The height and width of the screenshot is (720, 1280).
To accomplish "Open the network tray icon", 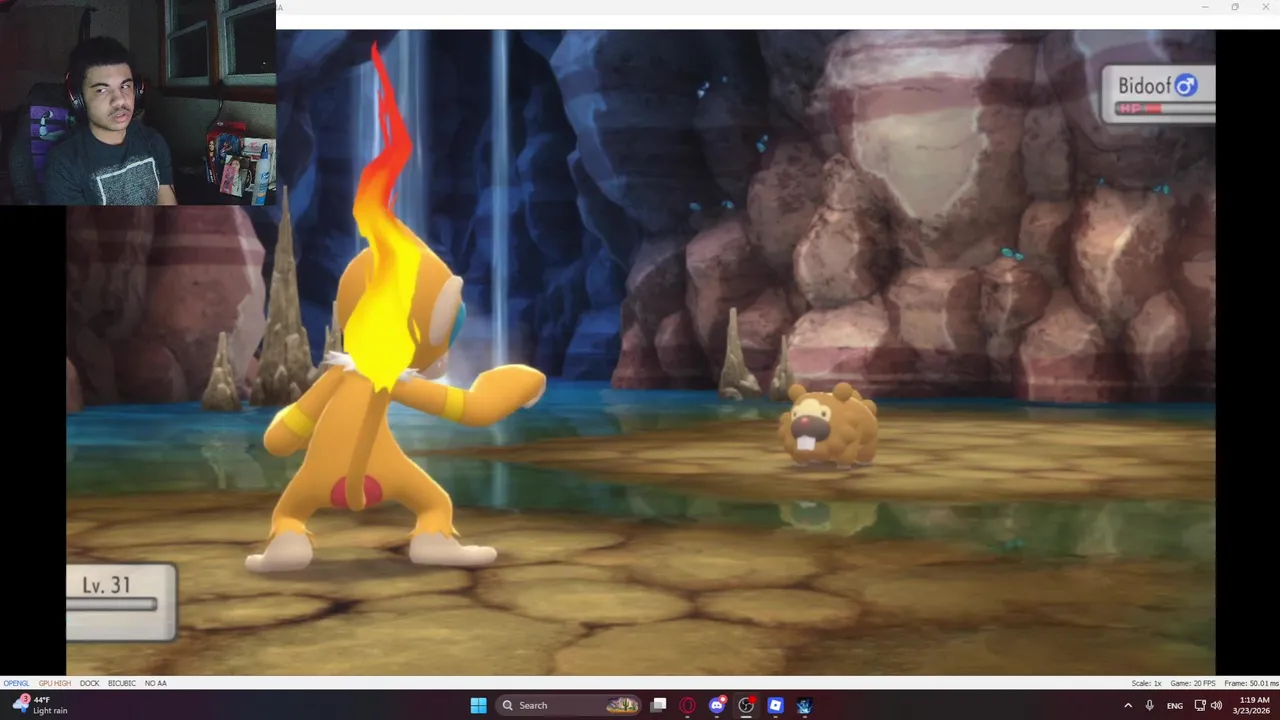I will tap(1200, 705).
